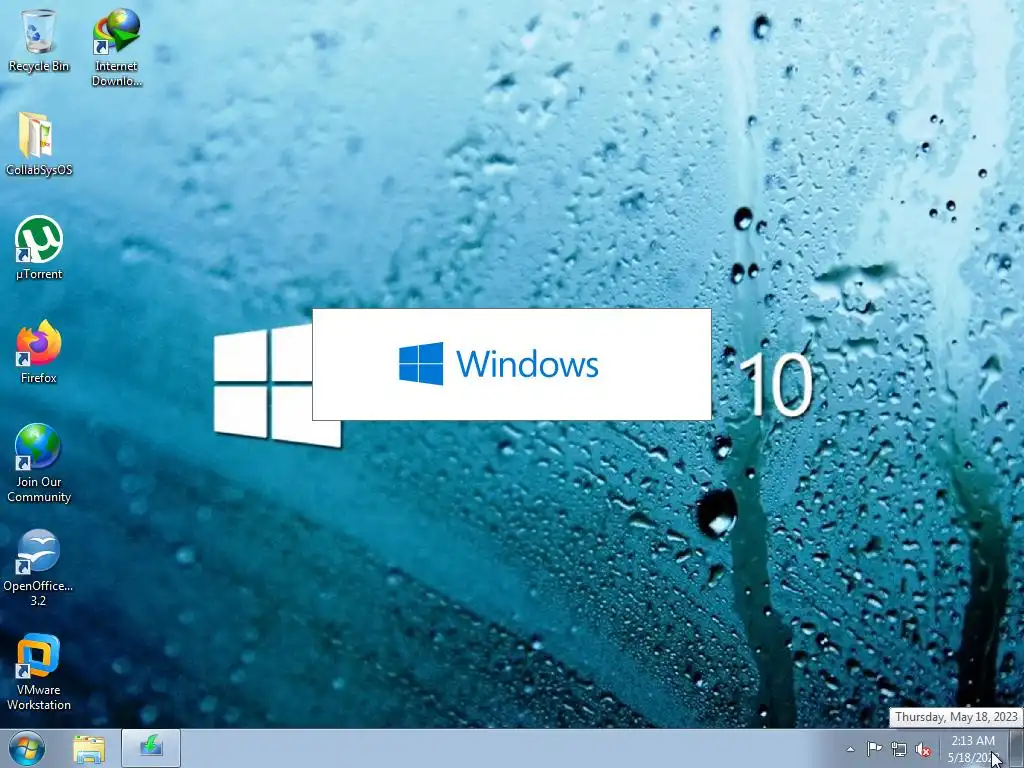
Task: Open the taskbar clock showing 2:13 AM
Action: click(973, 749)
